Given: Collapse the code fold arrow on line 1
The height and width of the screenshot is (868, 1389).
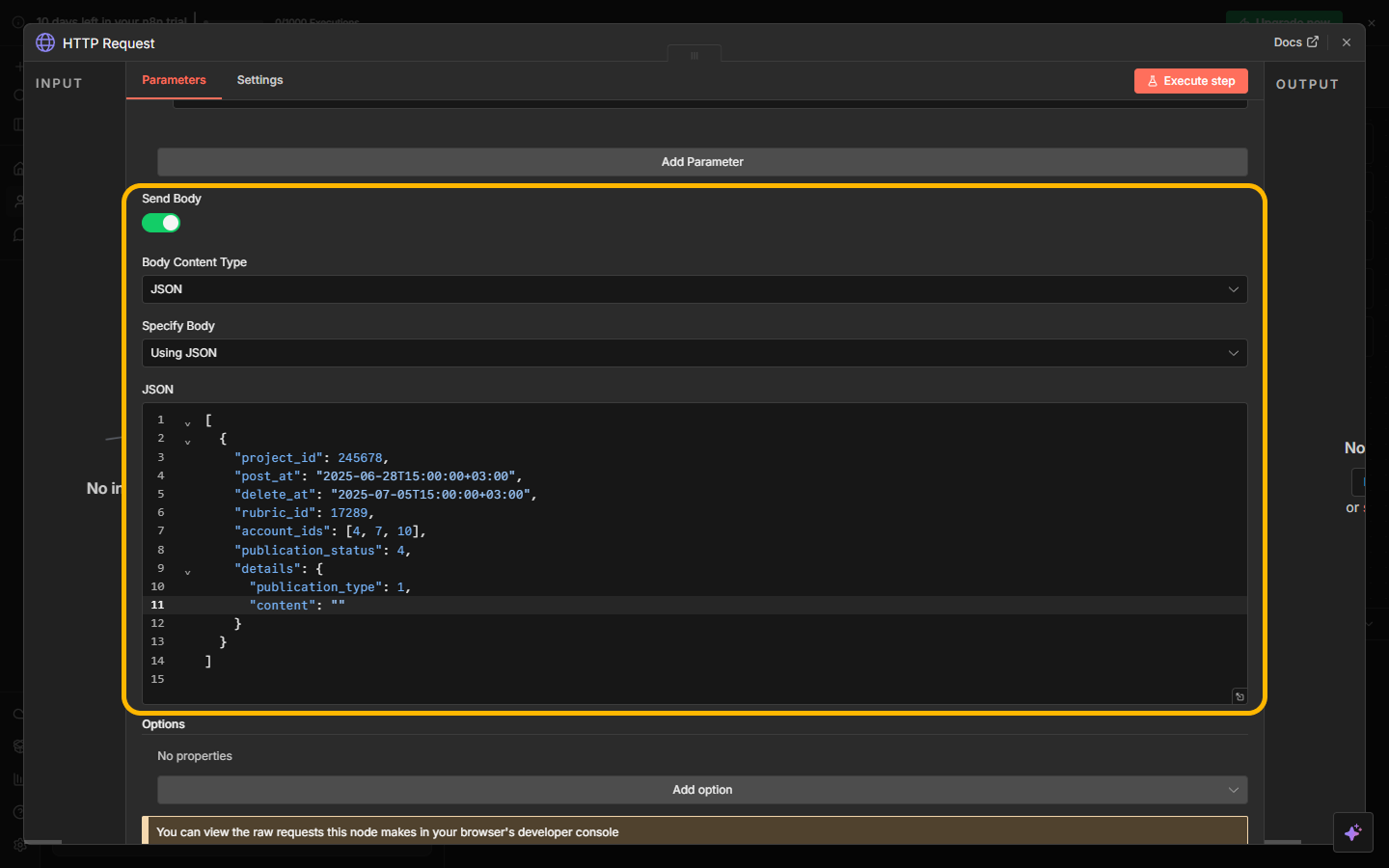Looking at the screenshot, I should coord(188,422).
